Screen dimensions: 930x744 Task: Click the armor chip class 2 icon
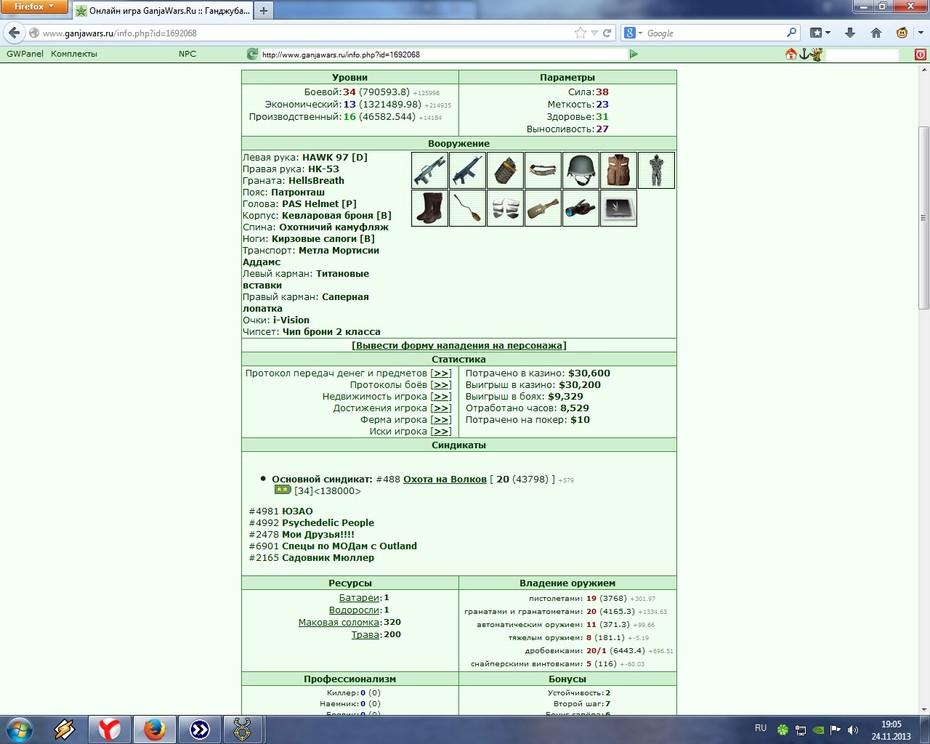619,208
